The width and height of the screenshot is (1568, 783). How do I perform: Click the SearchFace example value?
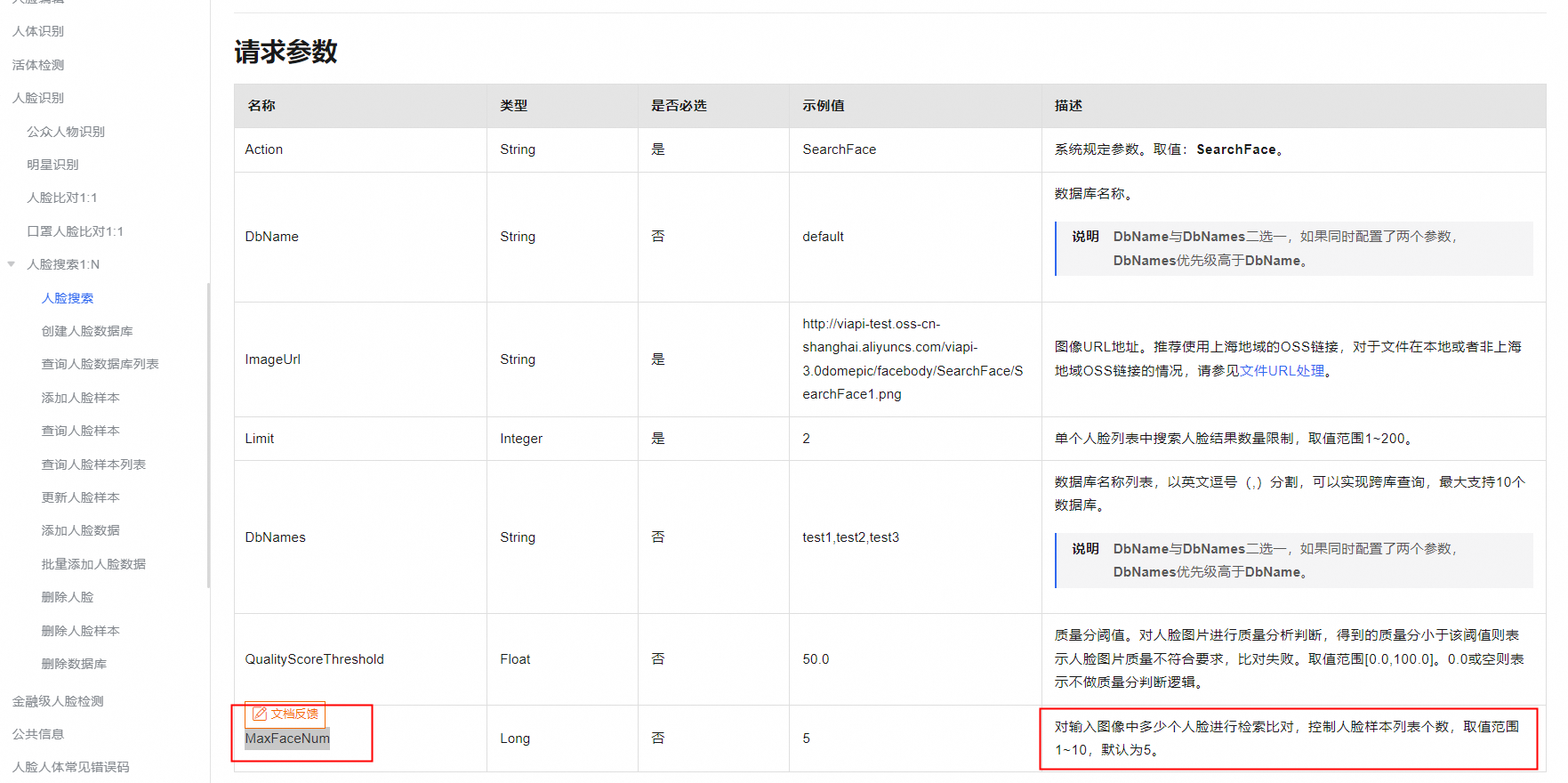pos(840,149)
